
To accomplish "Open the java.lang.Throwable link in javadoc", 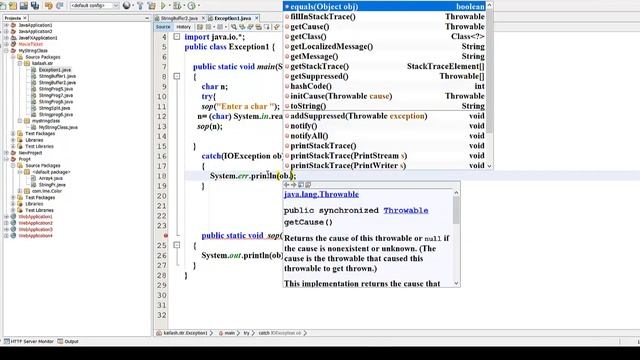I will pyautogui.click(x=321, y=194).
